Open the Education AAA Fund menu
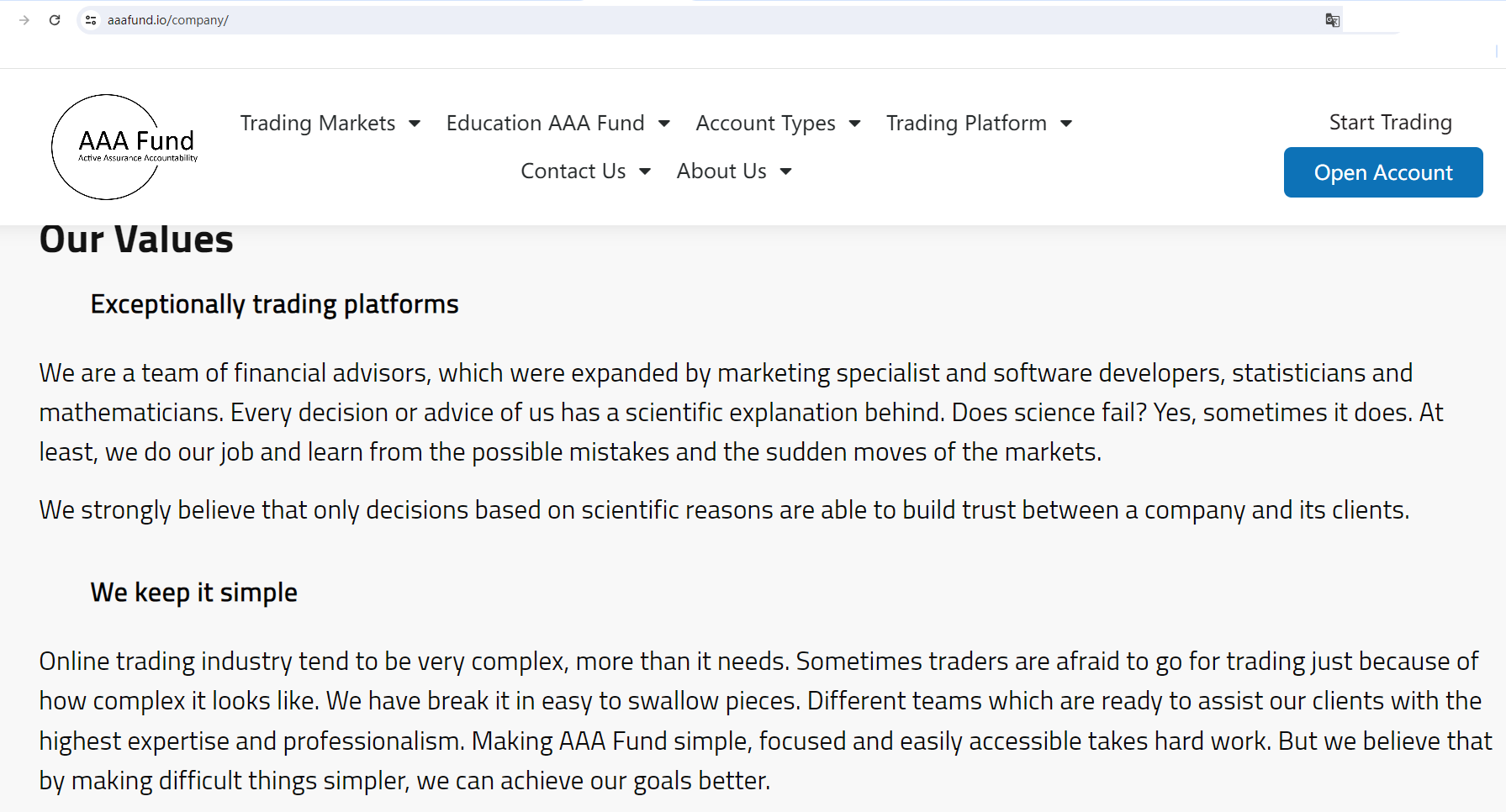The image size is (1506, 812). tap(545, 124)
